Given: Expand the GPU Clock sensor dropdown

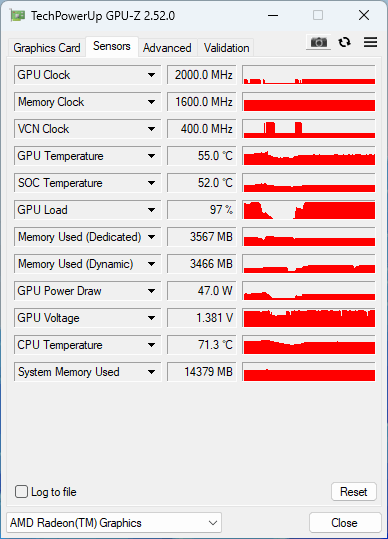Looking at the screenshot, I should click(151, 75).
